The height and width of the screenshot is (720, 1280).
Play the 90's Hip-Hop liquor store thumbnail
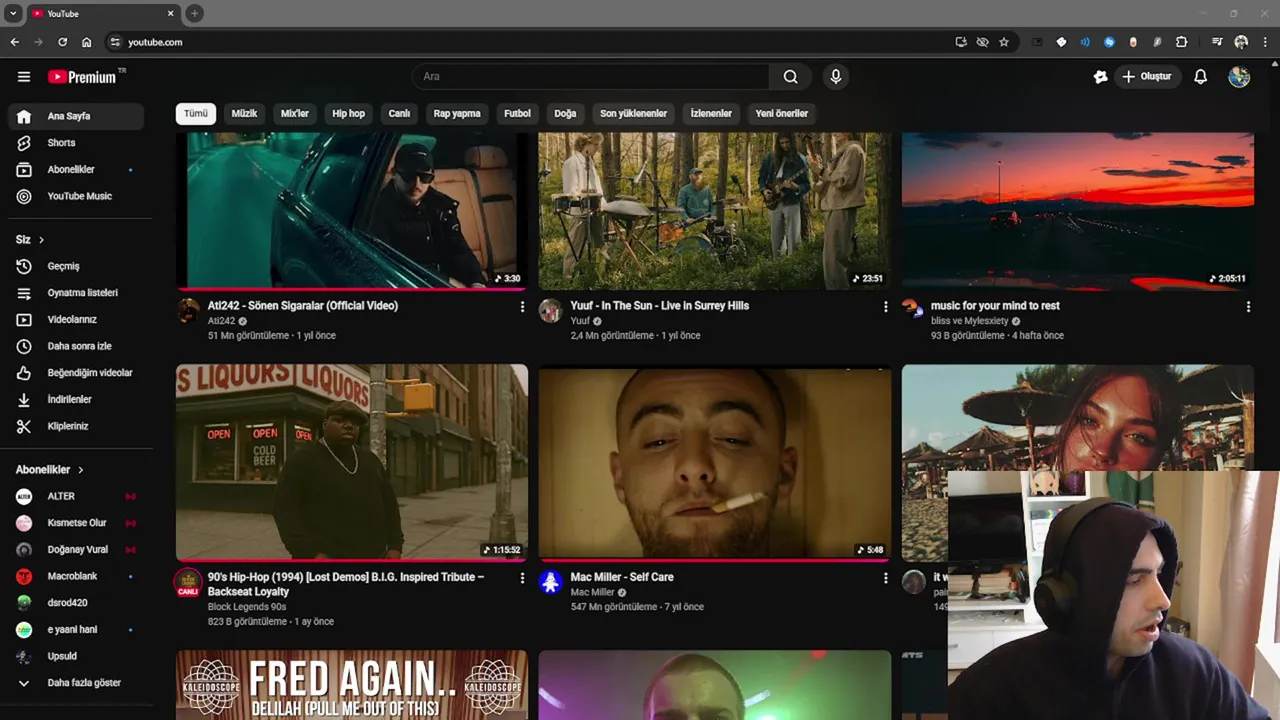pyautogui.click(x=352, y=462)
